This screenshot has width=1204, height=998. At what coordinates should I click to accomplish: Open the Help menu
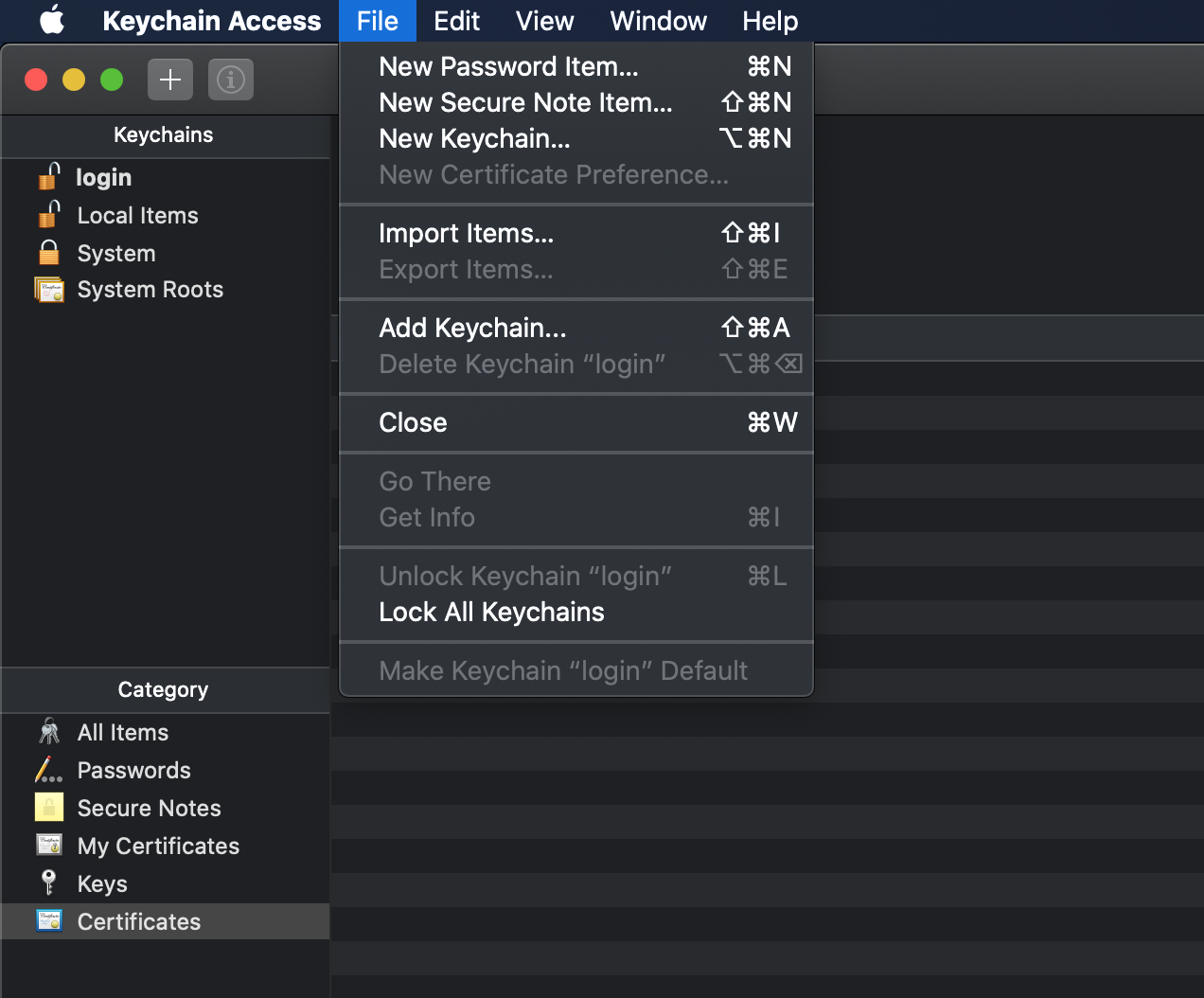point(770,21)
